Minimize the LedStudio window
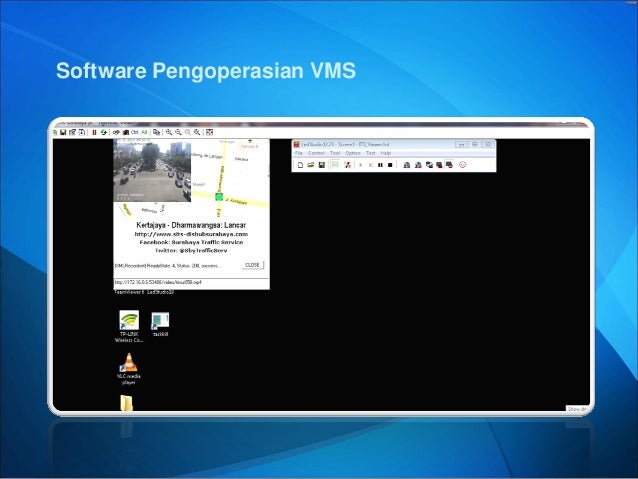 coord(461,144)
